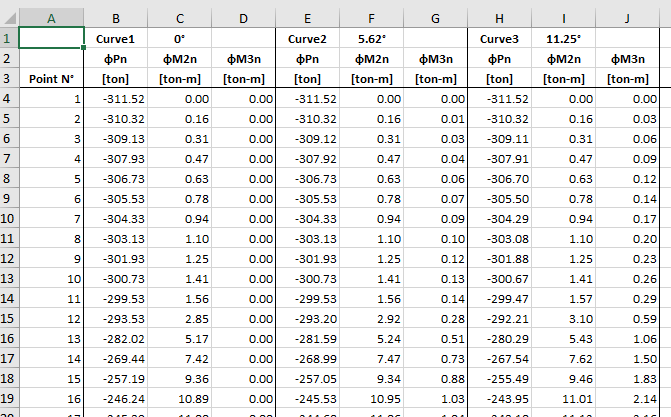
Task: Select column F header
Action: point(371,18)
